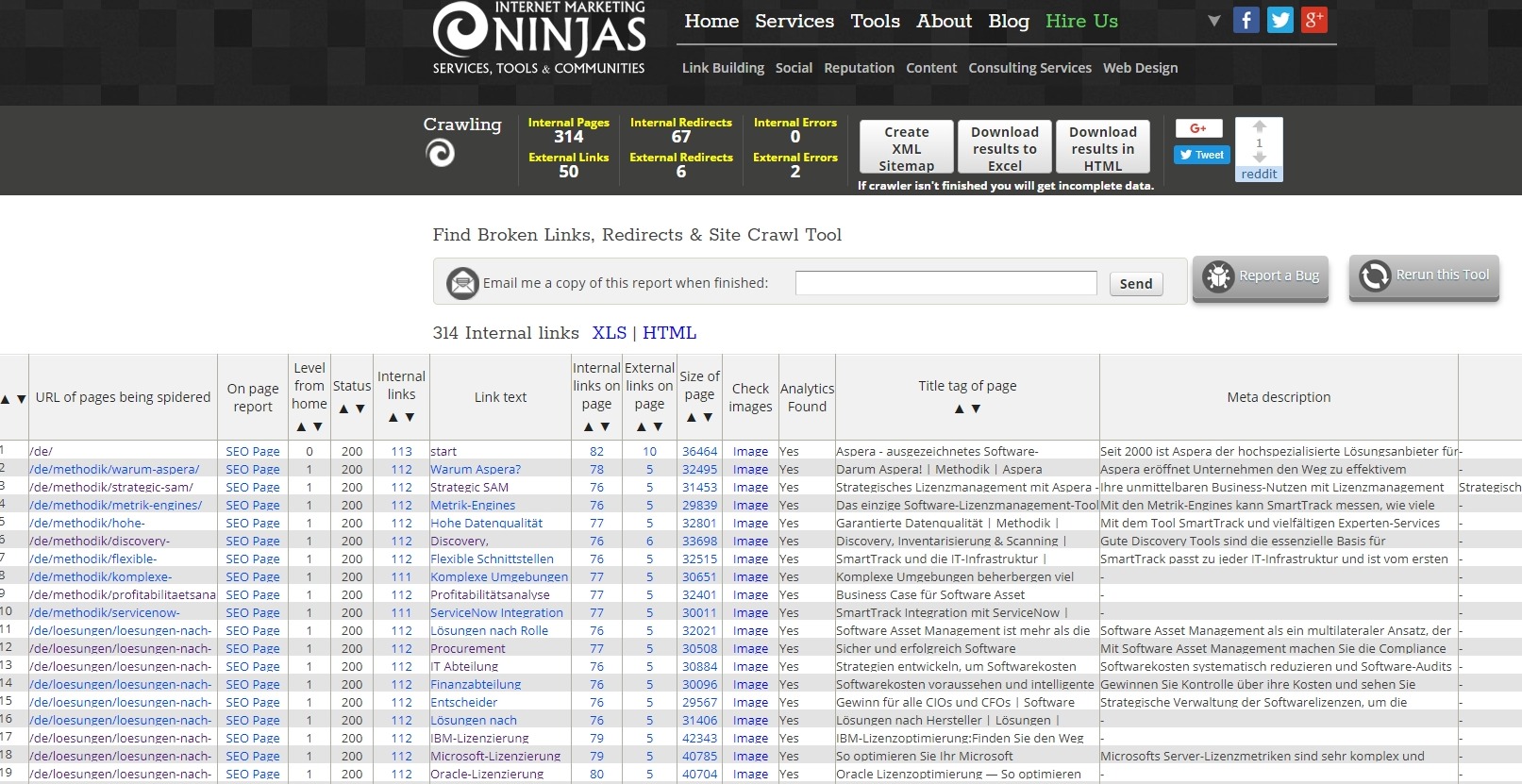Click Create XML Sitemap button
The height and width of the screenshot is (784, 1522).
coord(907,148)
